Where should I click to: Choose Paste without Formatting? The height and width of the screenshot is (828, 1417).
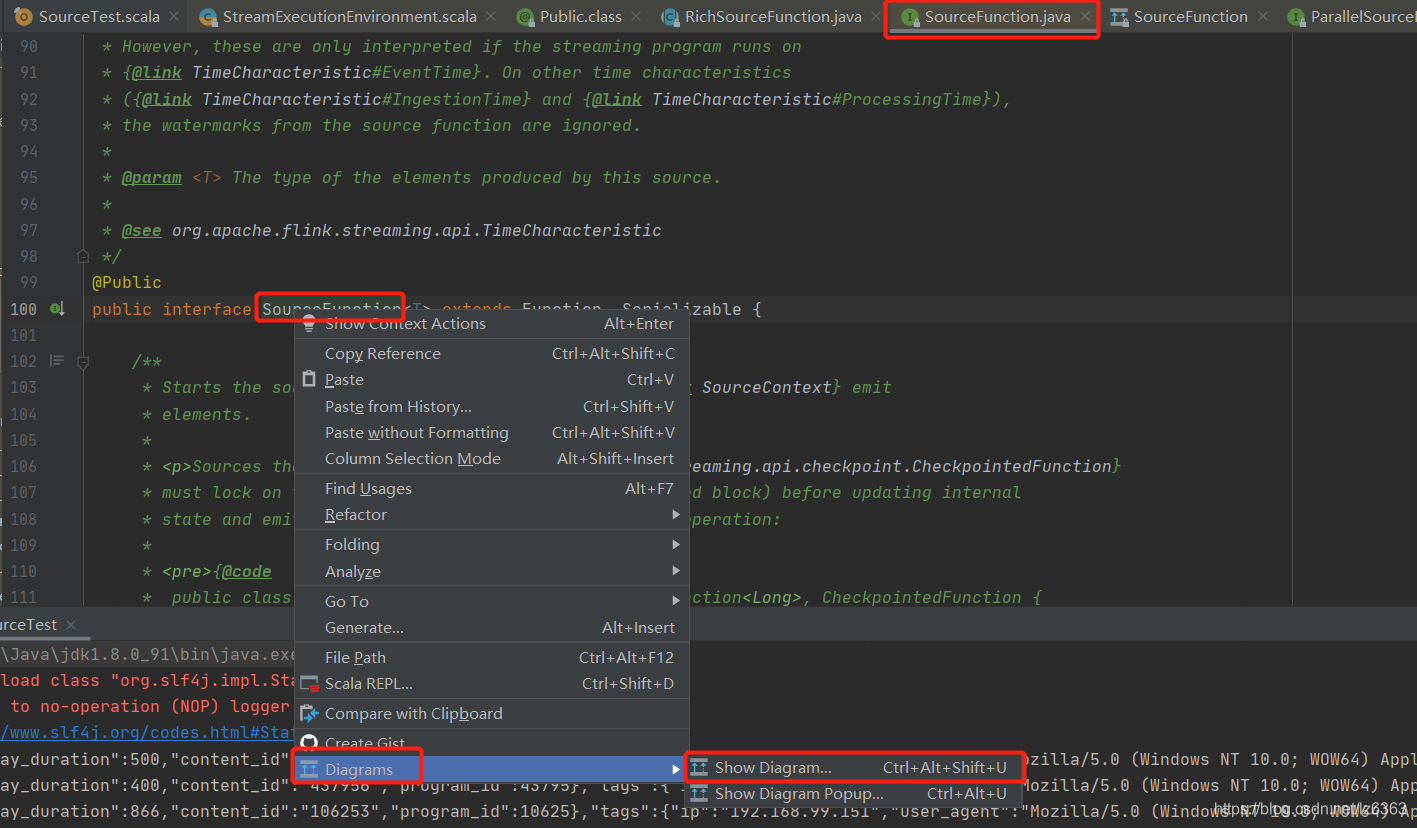[x=492, y=432]
